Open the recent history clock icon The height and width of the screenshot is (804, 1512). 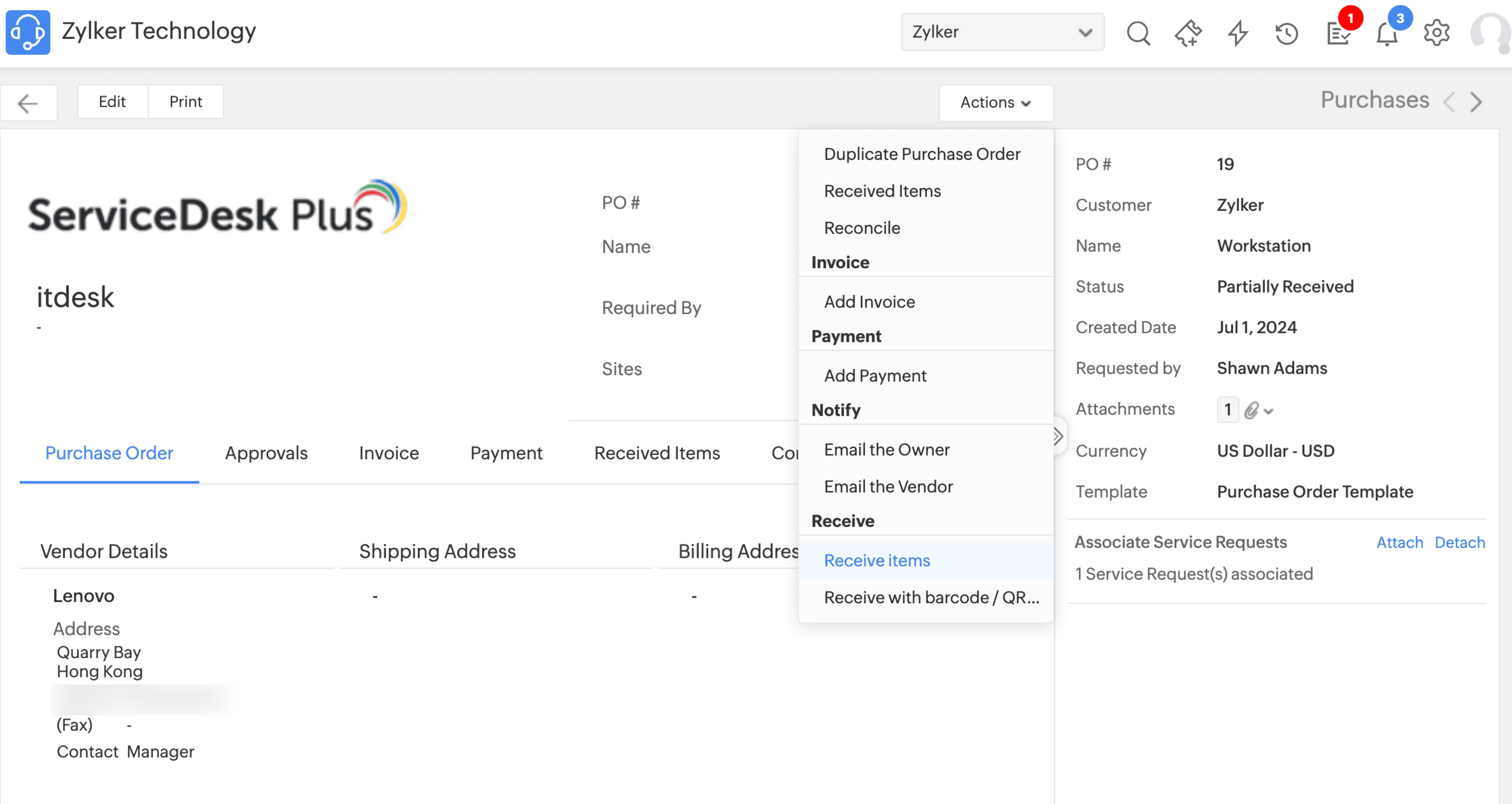(1287, 33)
